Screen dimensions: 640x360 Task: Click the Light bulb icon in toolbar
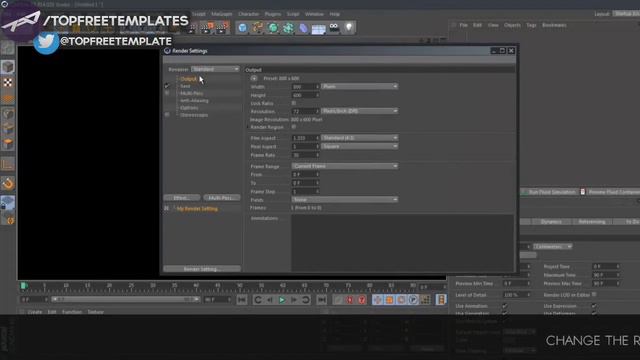coord(349,28)
